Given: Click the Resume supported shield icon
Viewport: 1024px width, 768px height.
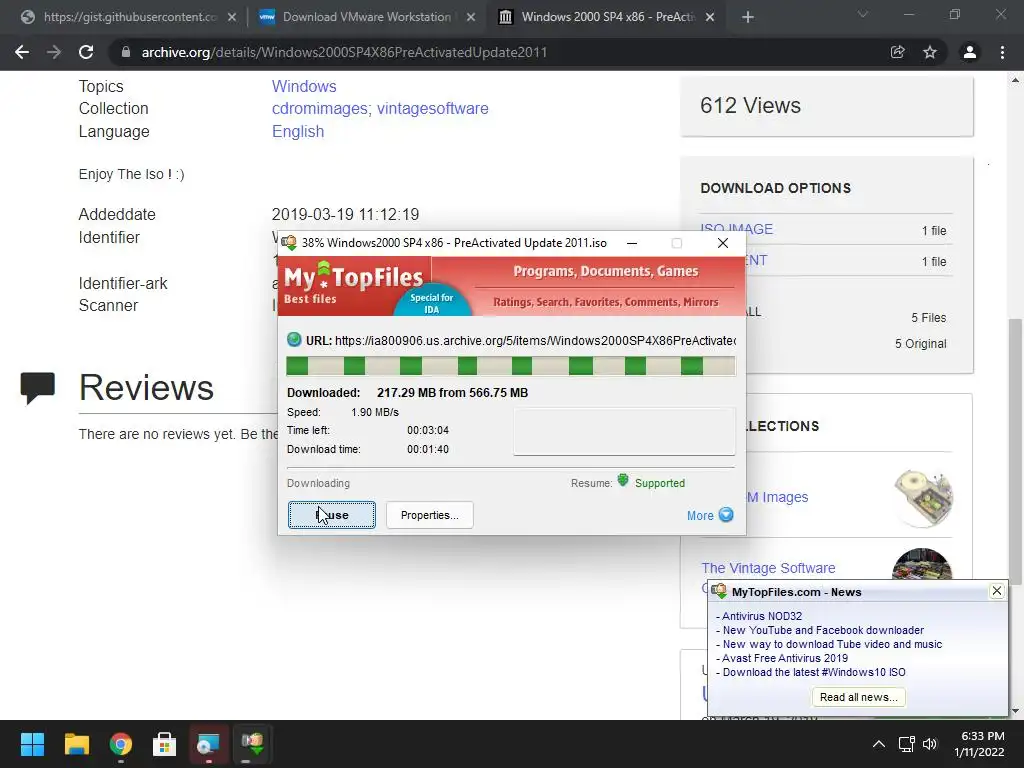Looking at the screenshot, I should 623,481.
